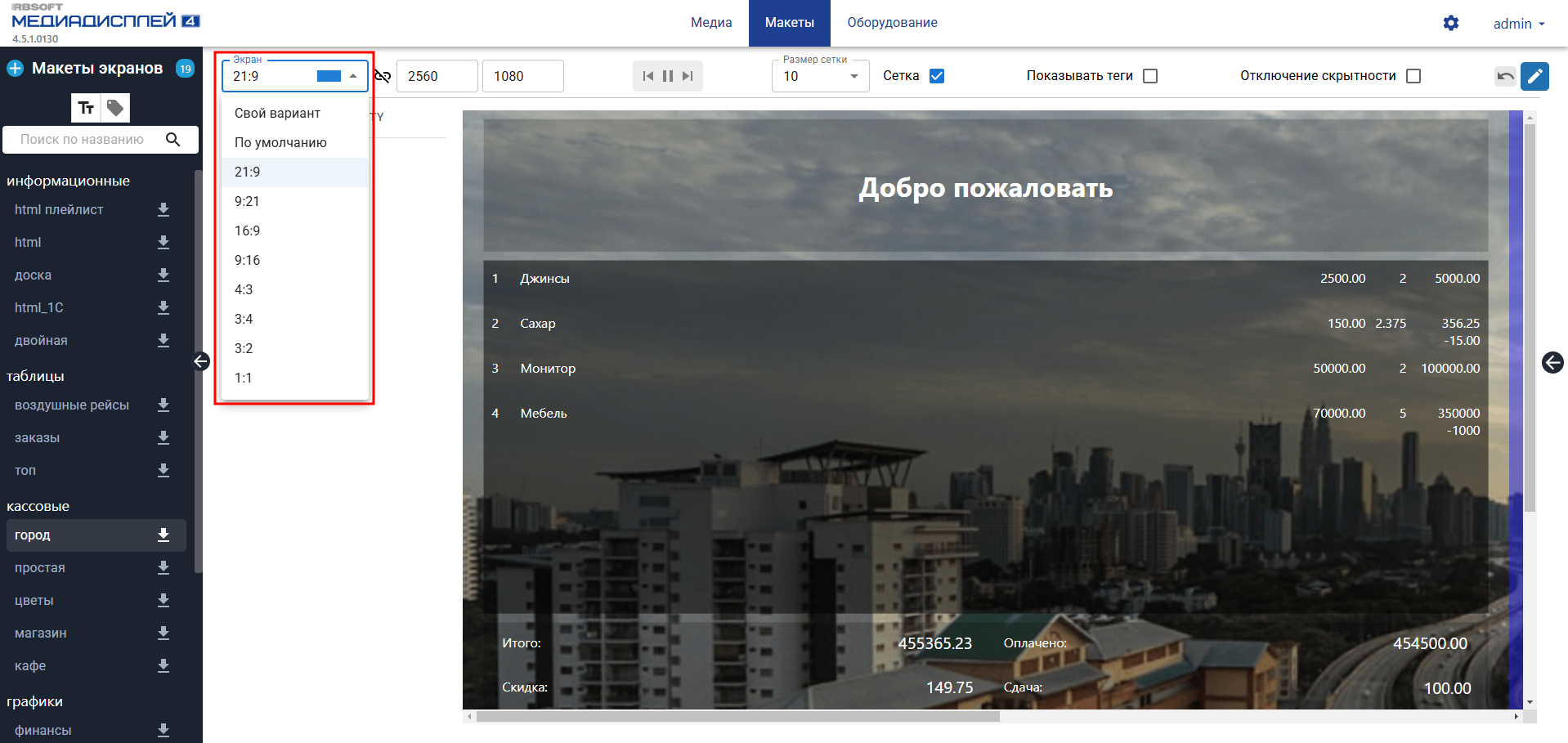
Task: Choose the 9:21 aspect ratio
Action: point(295,201)
